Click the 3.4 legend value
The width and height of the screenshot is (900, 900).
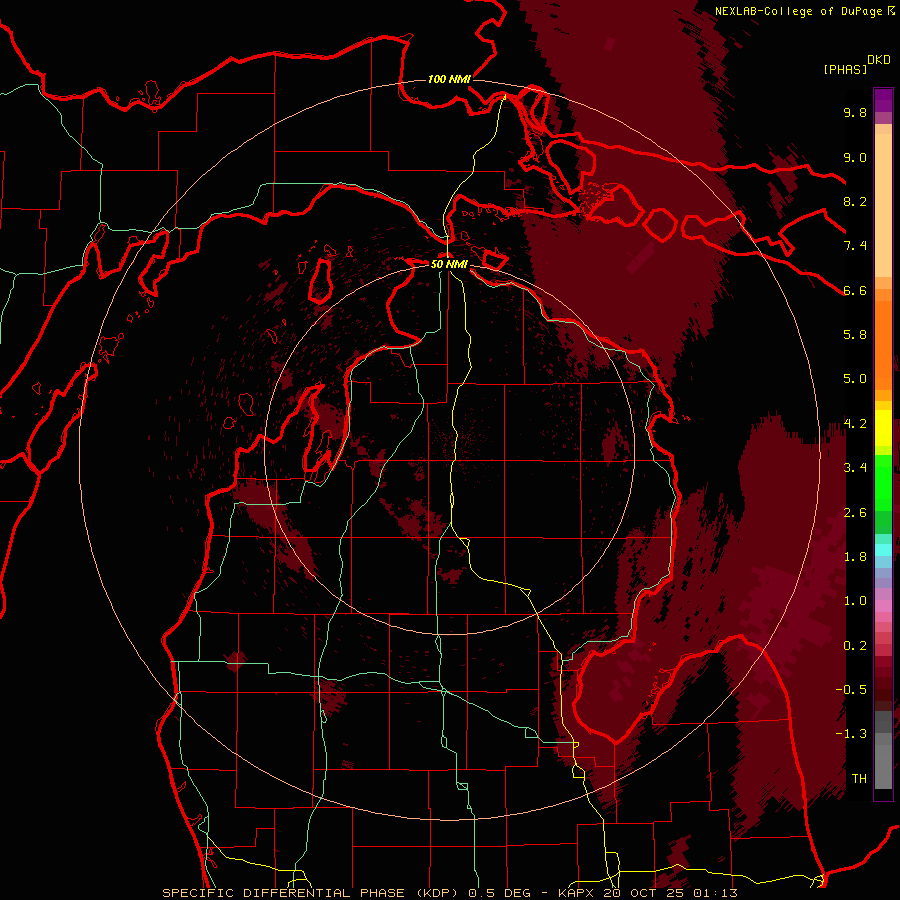pyautogui.click(x=855, y=468)
